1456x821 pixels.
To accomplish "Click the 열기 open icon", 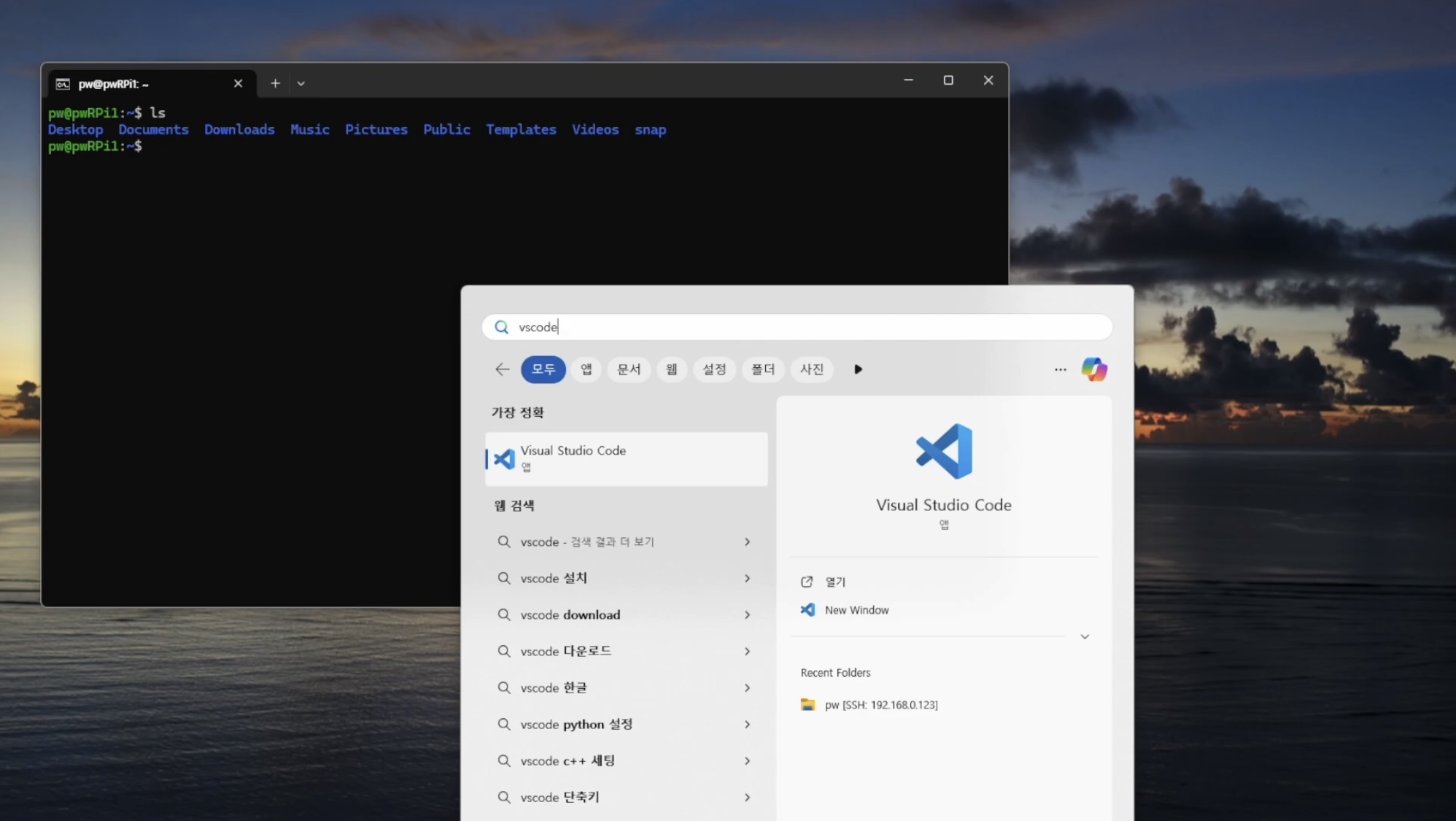I will [x=807, y=582].
